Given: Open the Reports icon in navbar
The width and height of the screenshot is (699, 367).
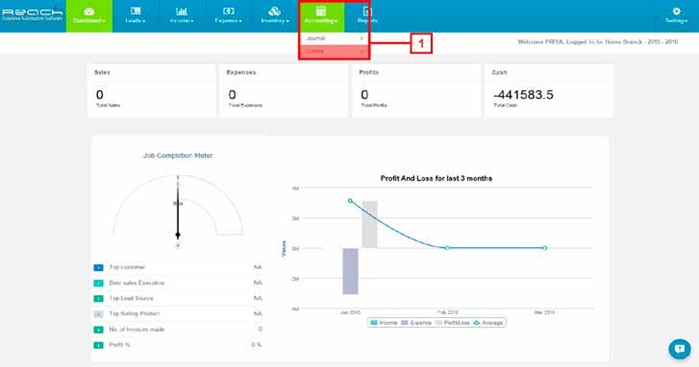Looking at the screenshot, I should pos(367,11).
